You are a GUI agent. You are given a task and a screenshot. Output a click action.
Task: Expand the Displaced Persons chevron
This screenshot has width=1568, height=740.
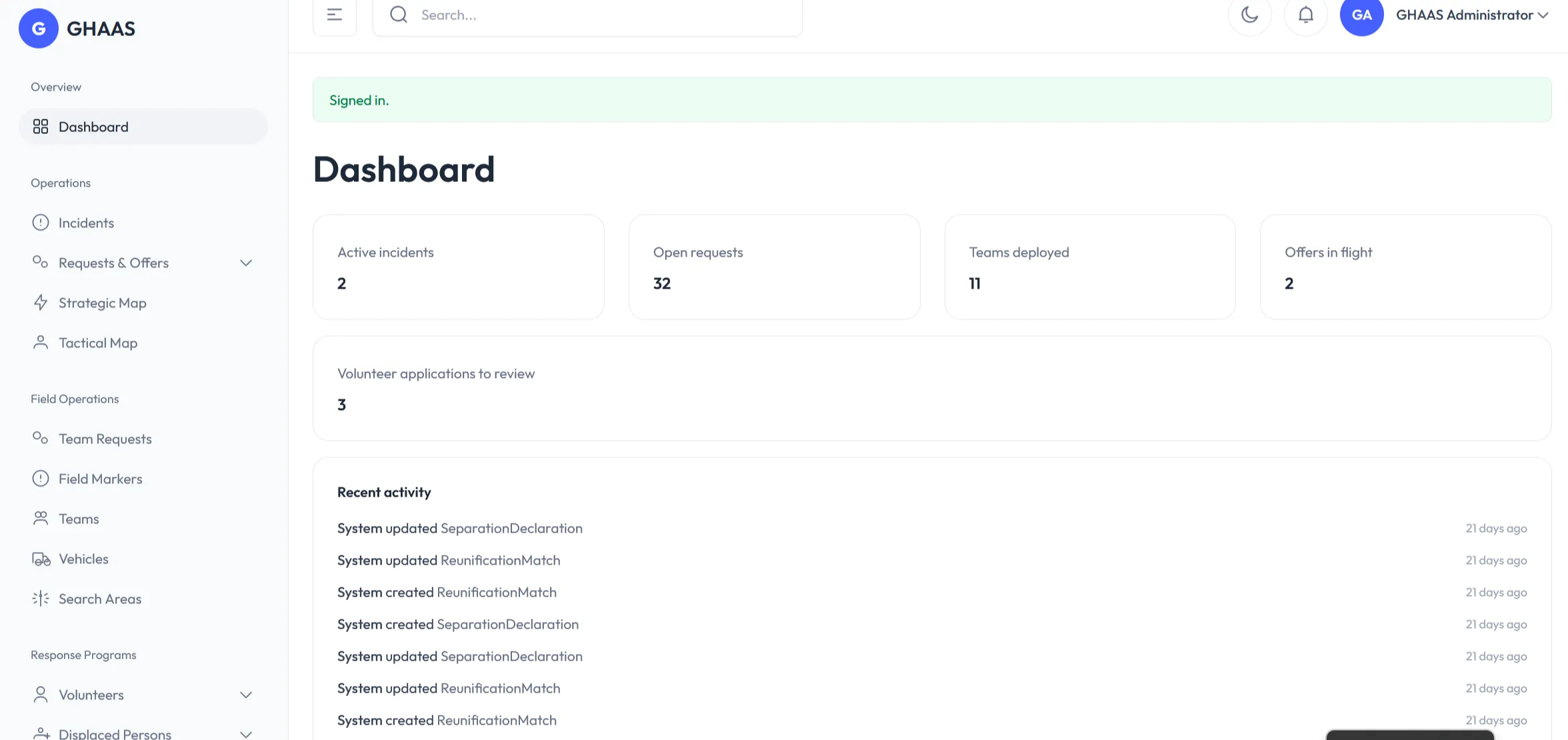(x=246, y=734)
